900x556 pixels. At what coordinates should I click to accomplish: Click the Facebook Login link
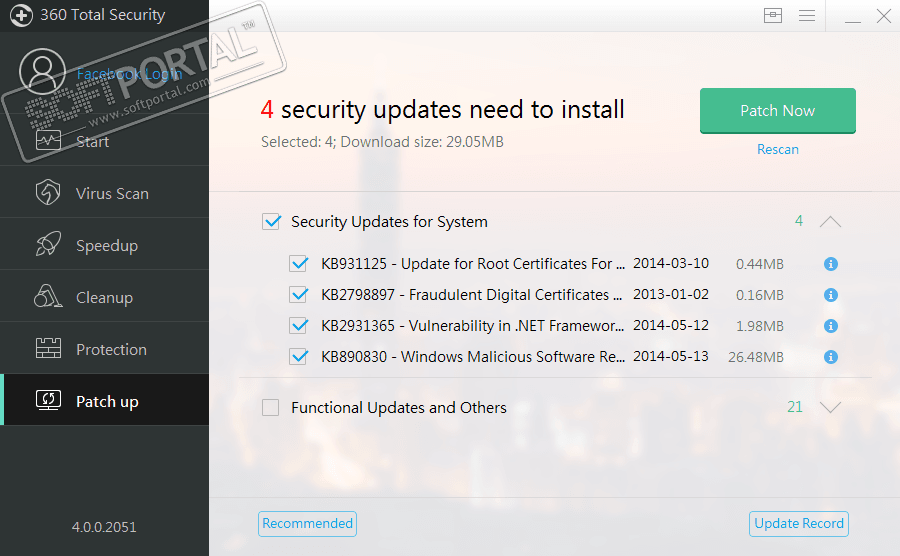129,74
